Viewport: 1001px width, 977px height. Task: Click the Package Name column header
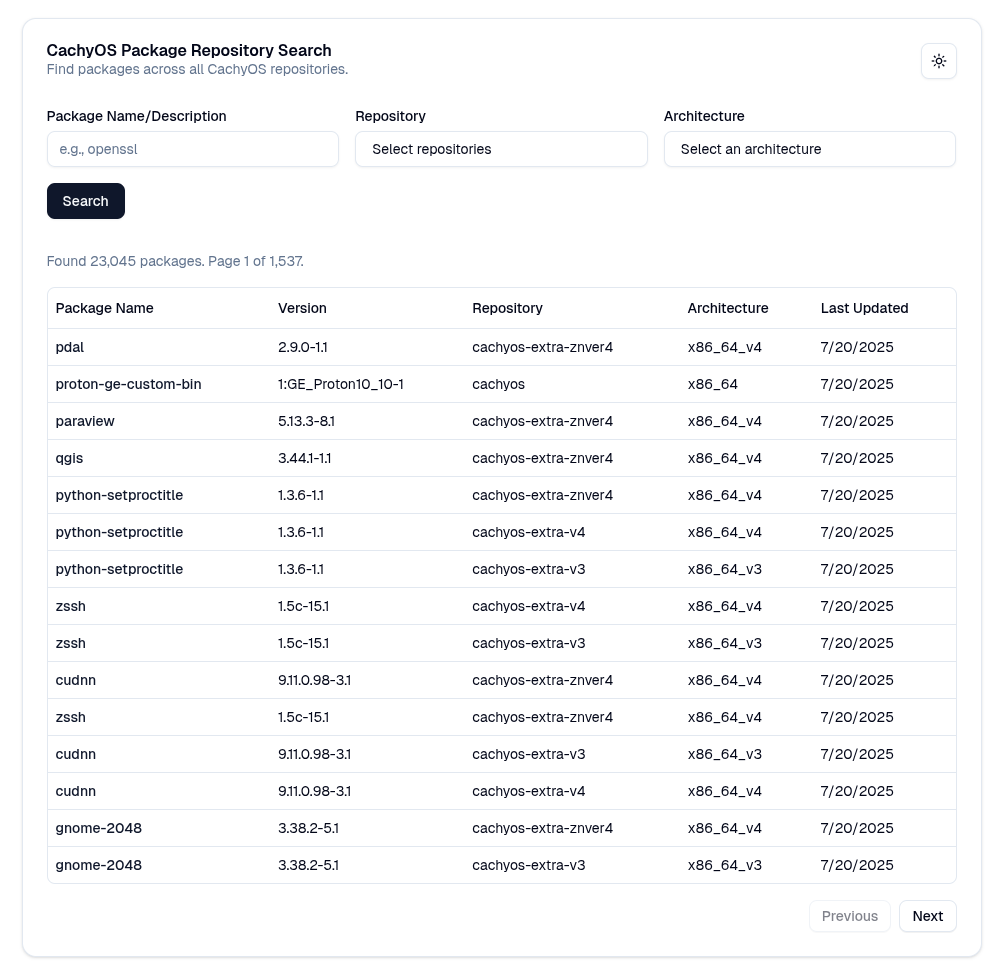point(105,308)
